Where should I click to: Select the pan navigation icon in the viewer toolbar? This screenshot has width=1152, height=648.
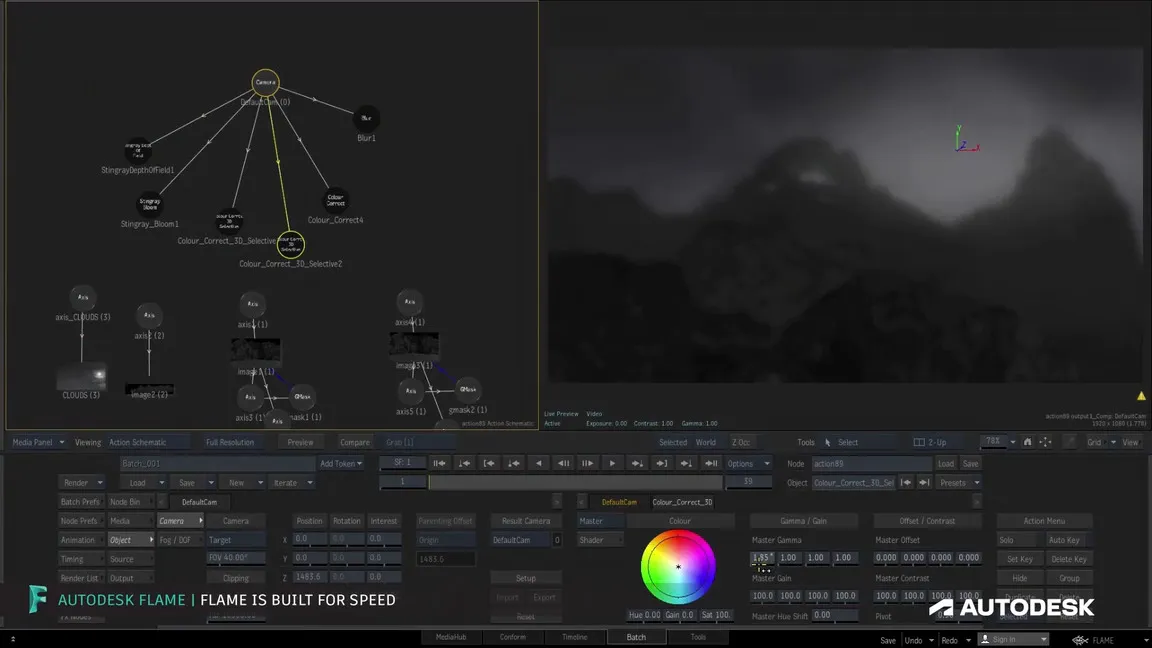click(x=1046, y=442)
